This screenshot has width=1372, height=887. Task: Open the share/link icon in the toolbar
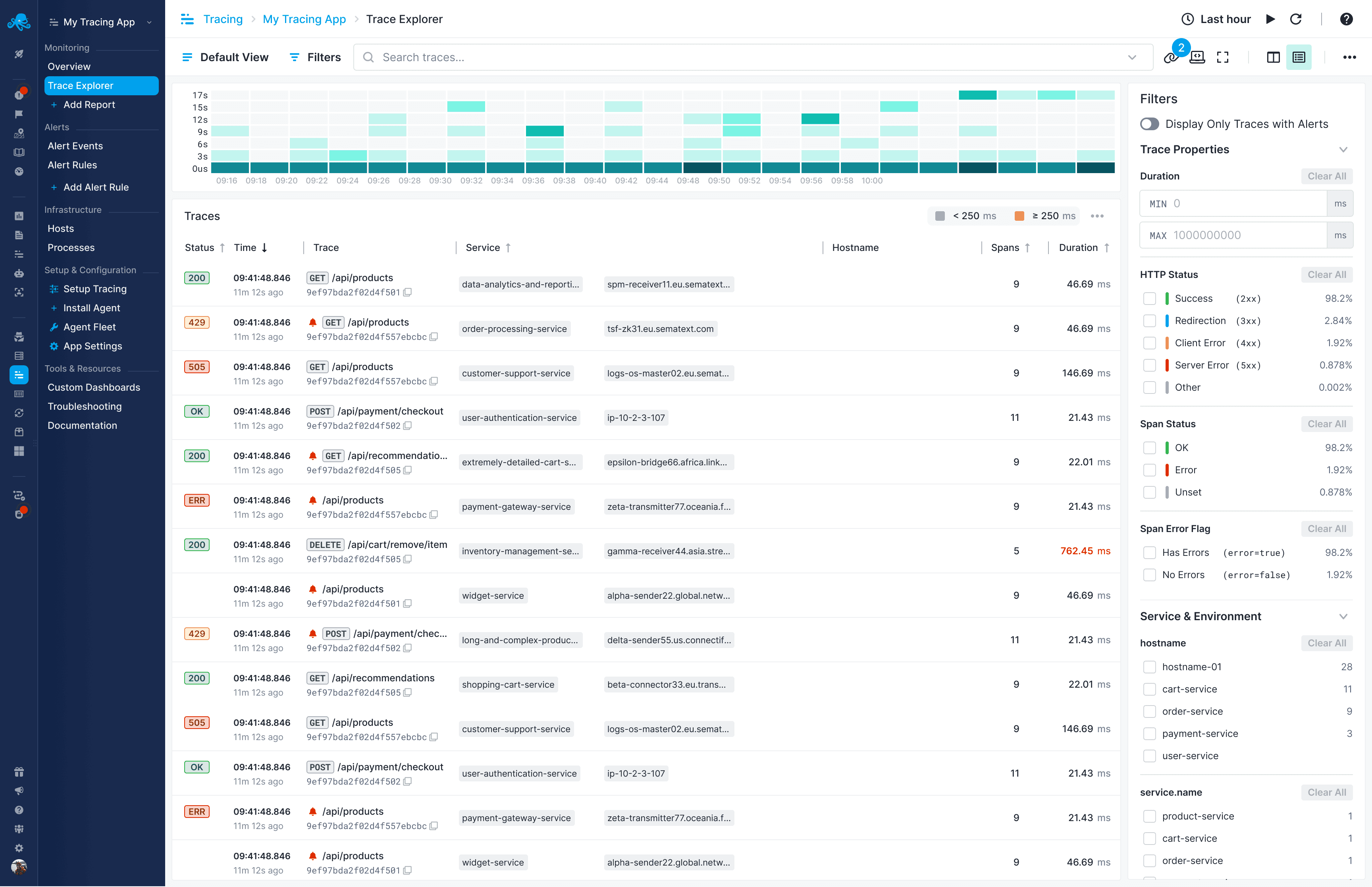pyautogui.click(x=1172, y=57)
